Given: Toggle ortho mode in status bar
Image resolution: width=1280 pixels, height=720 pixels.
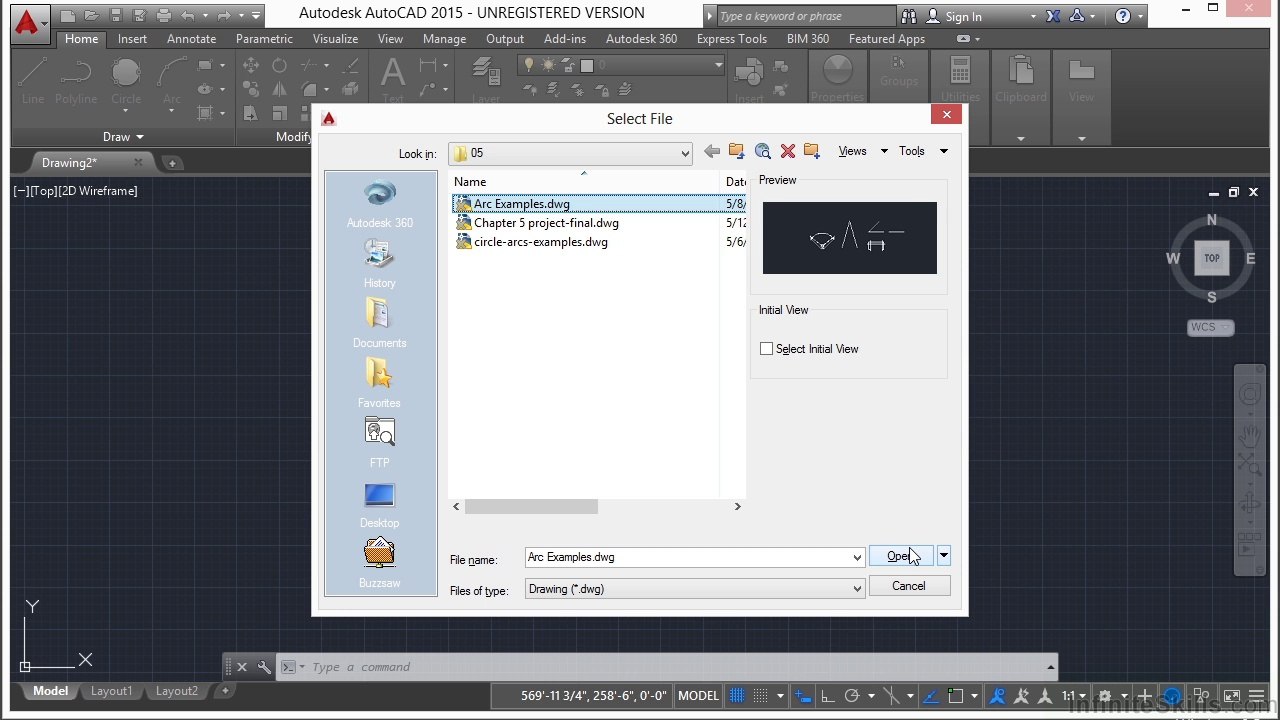Looking at the screenshot, I should [828, 696].
